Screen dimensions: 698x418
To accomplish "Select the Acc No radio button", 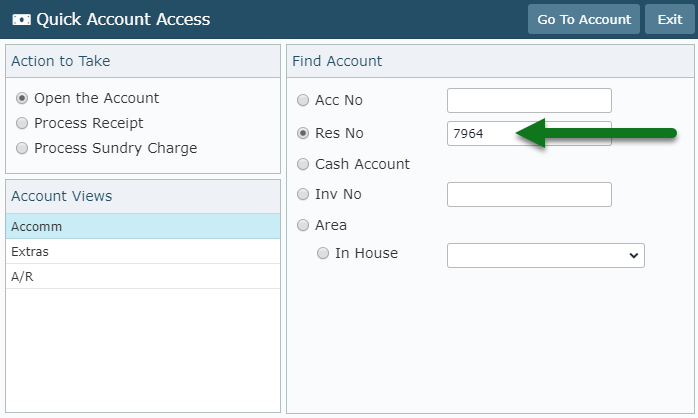I will click(x=303, y=100).
